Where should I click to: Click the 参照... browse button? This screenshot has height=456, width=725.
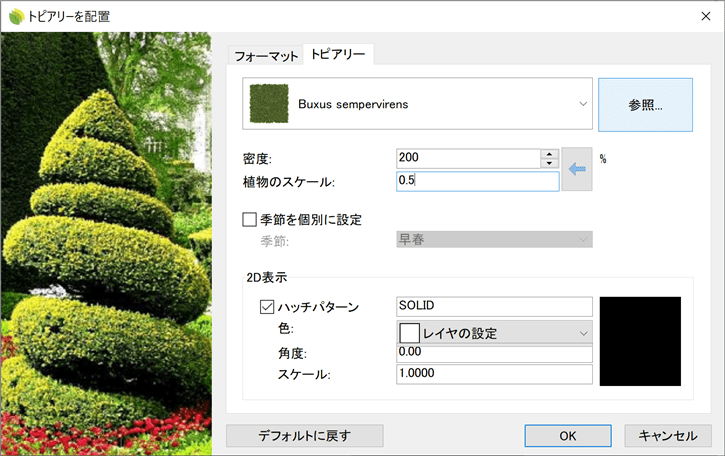(x=645, y=105)
